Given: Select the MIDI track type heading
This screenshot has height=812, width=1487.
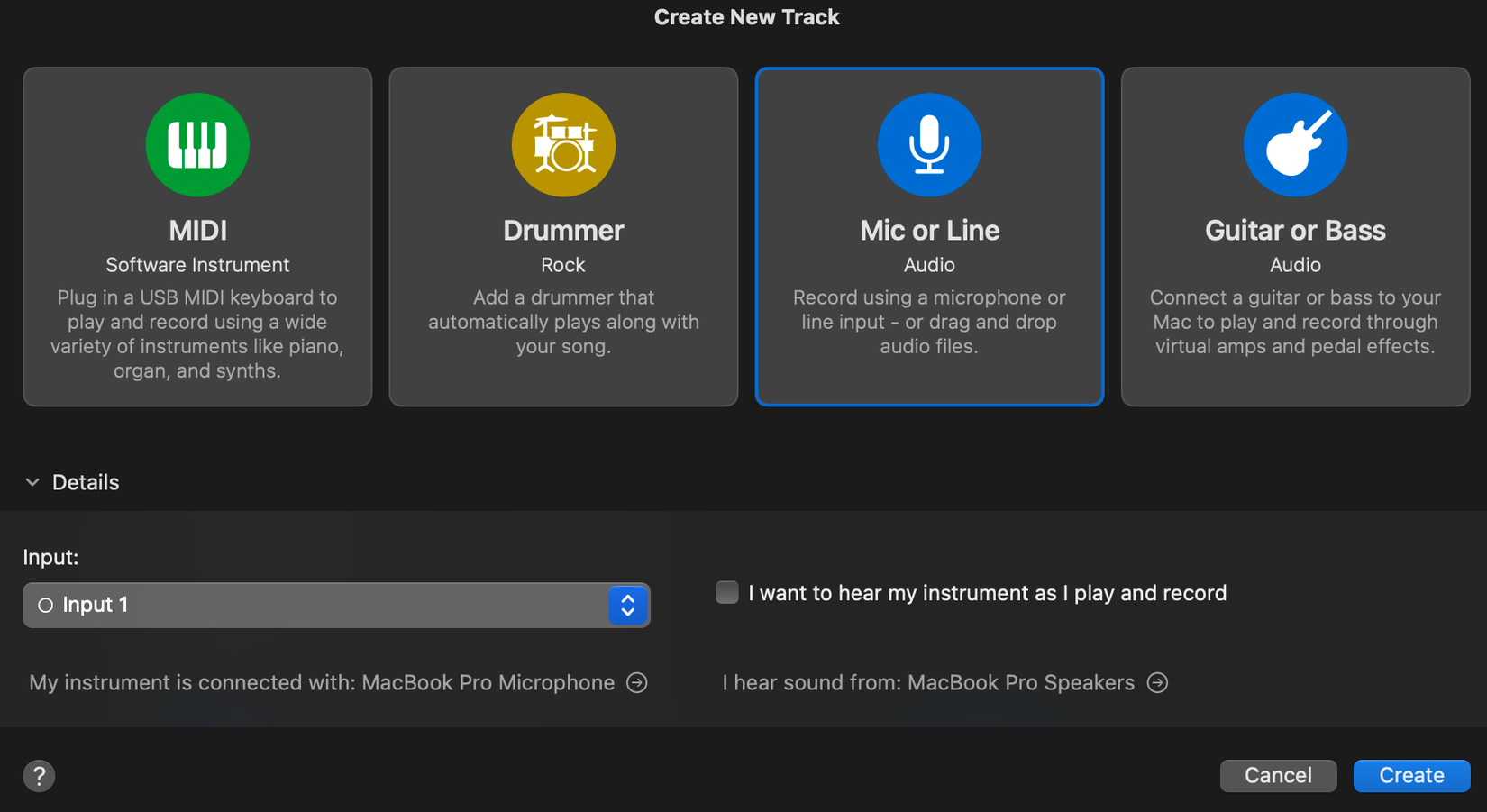Looking at the screenshot, I should 197,231.
